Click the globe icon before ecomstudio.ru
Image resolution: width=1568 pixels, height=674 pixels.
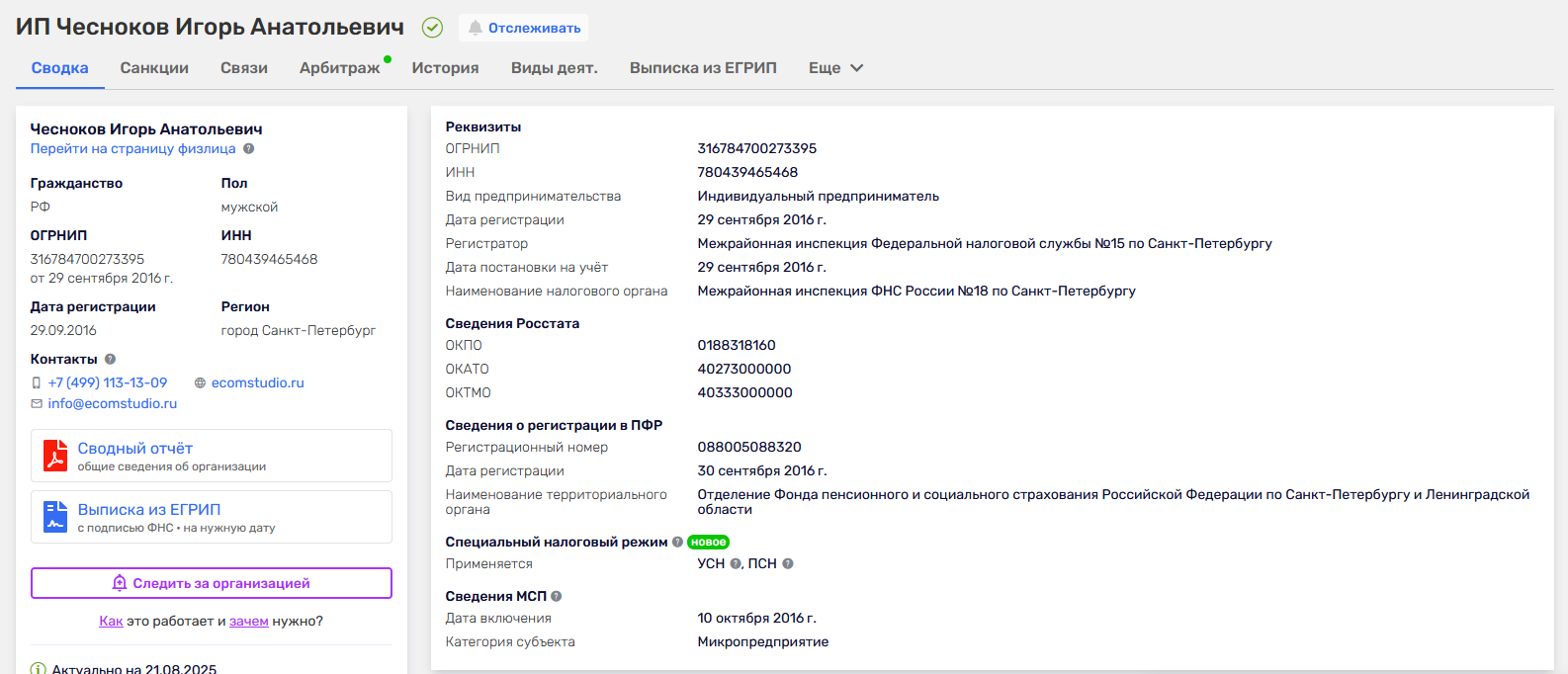tap(200, 383)
